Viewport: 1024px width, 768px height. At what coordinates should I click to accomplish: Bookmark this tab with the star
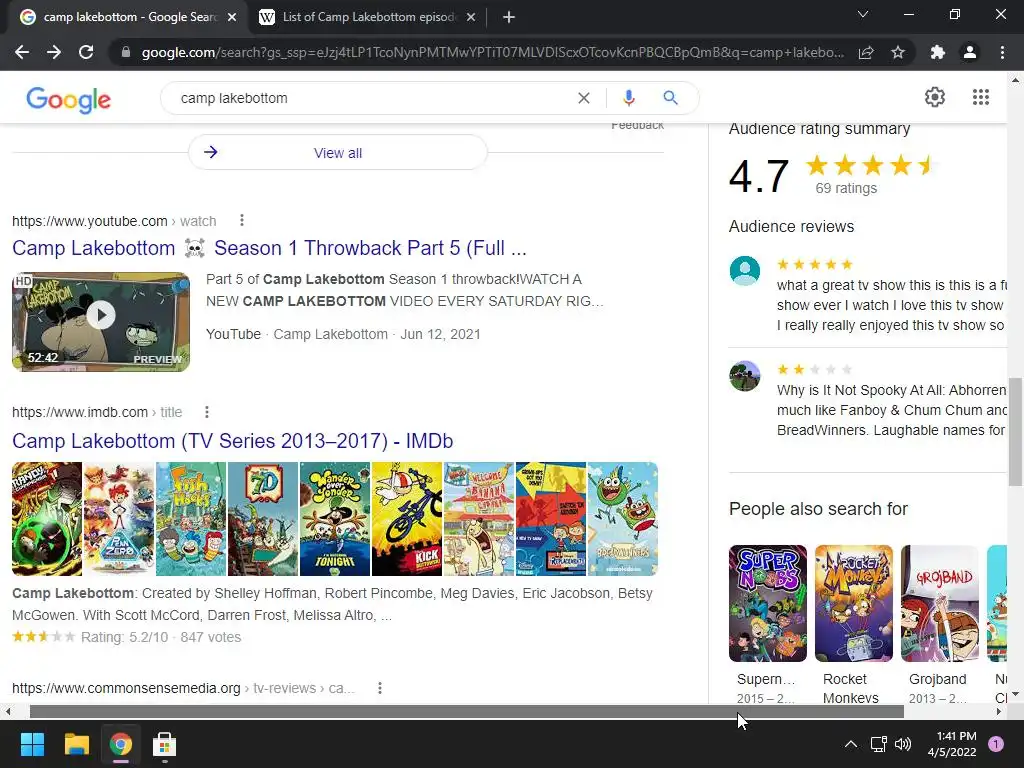tap(898, 52)
